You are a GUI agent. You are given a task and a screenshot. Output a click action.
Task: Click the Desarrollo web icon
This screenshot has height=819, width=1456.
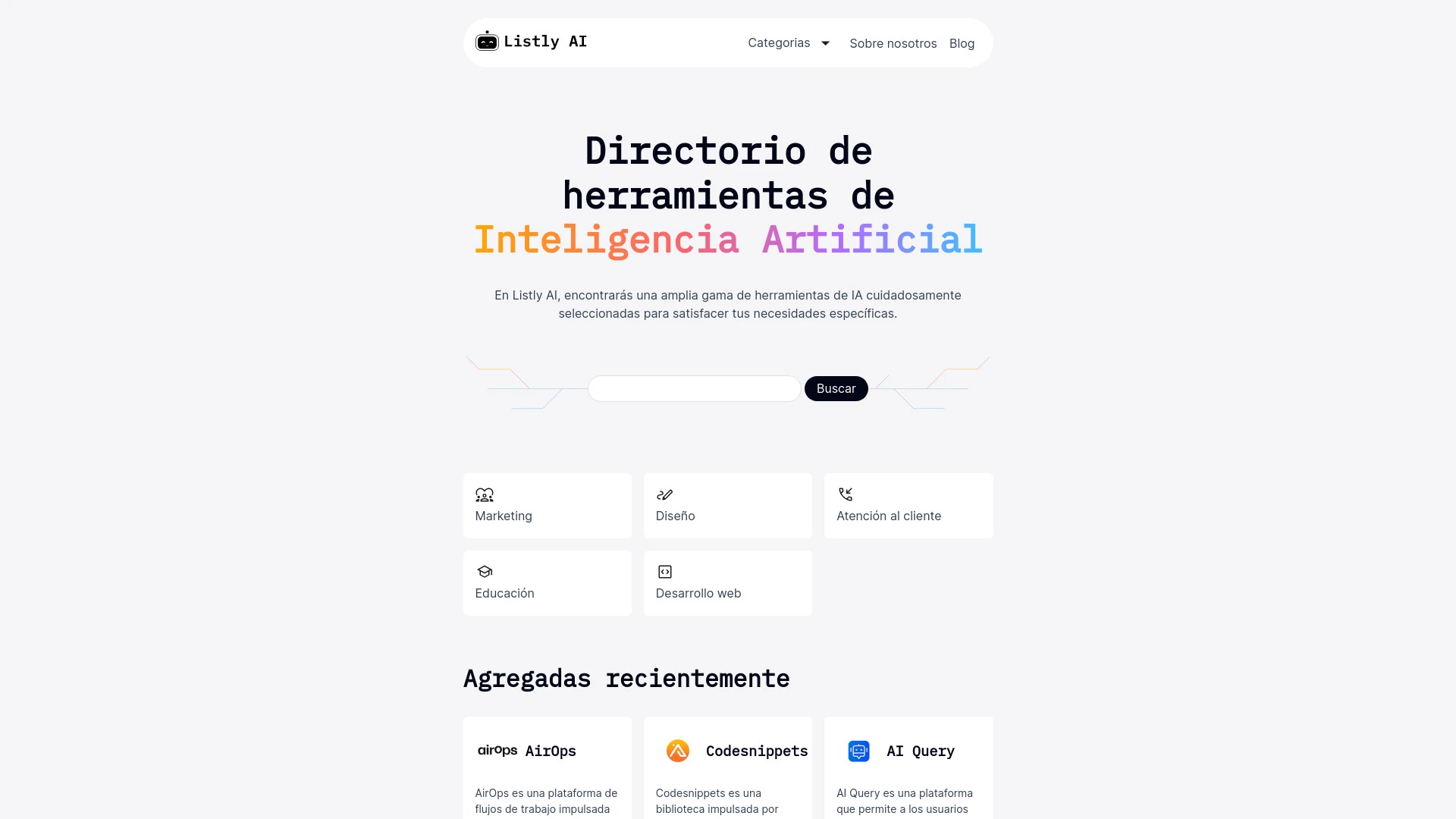[x=665, y=572]
